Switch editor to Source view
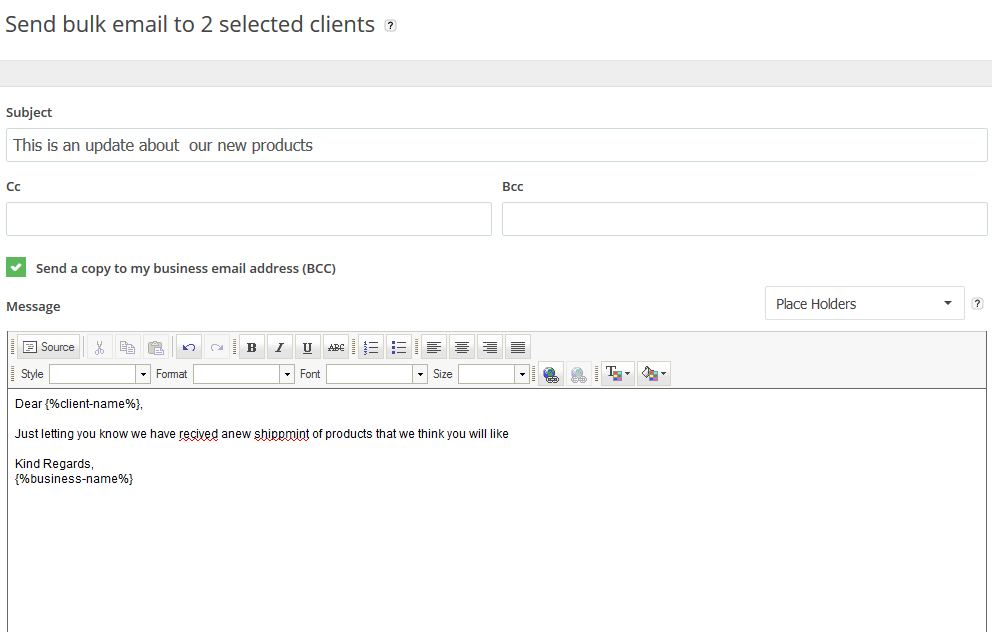The width and height of the screenshot is (992, 632). (49, 347)
